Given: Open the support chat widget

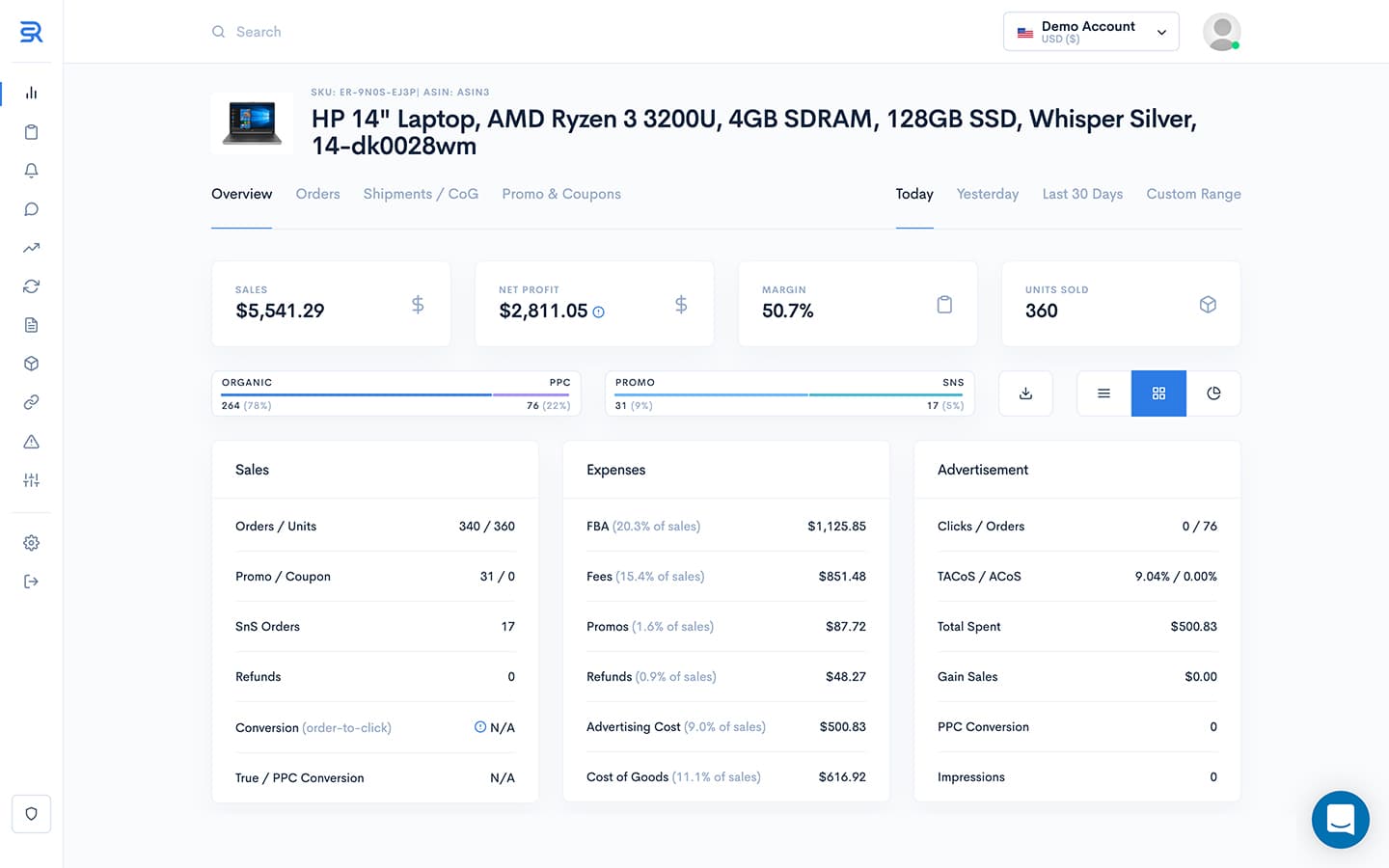Looking at the screenshot, I should pos(1340,820).
